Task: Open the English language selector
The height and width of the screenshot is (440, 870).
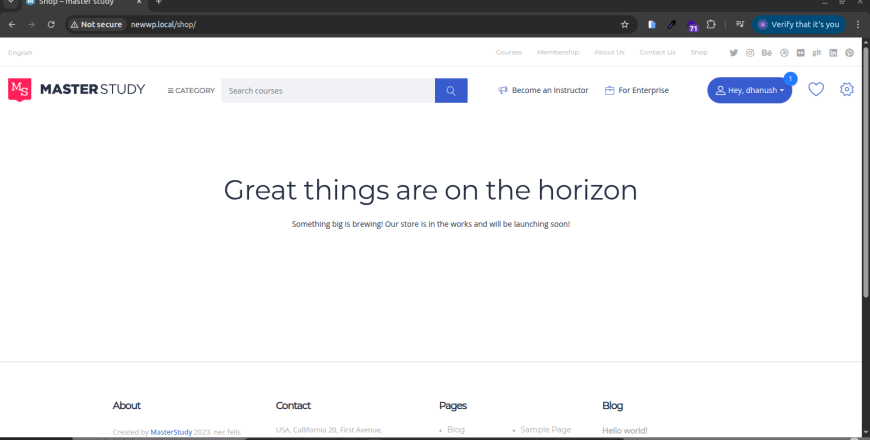Action: click(x=21, y=53)
